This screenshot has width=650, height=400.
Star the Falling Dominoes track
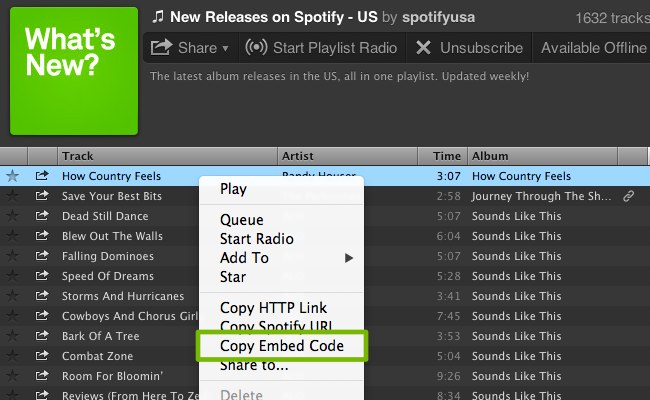pyautogui.click(x=12, y=256)
